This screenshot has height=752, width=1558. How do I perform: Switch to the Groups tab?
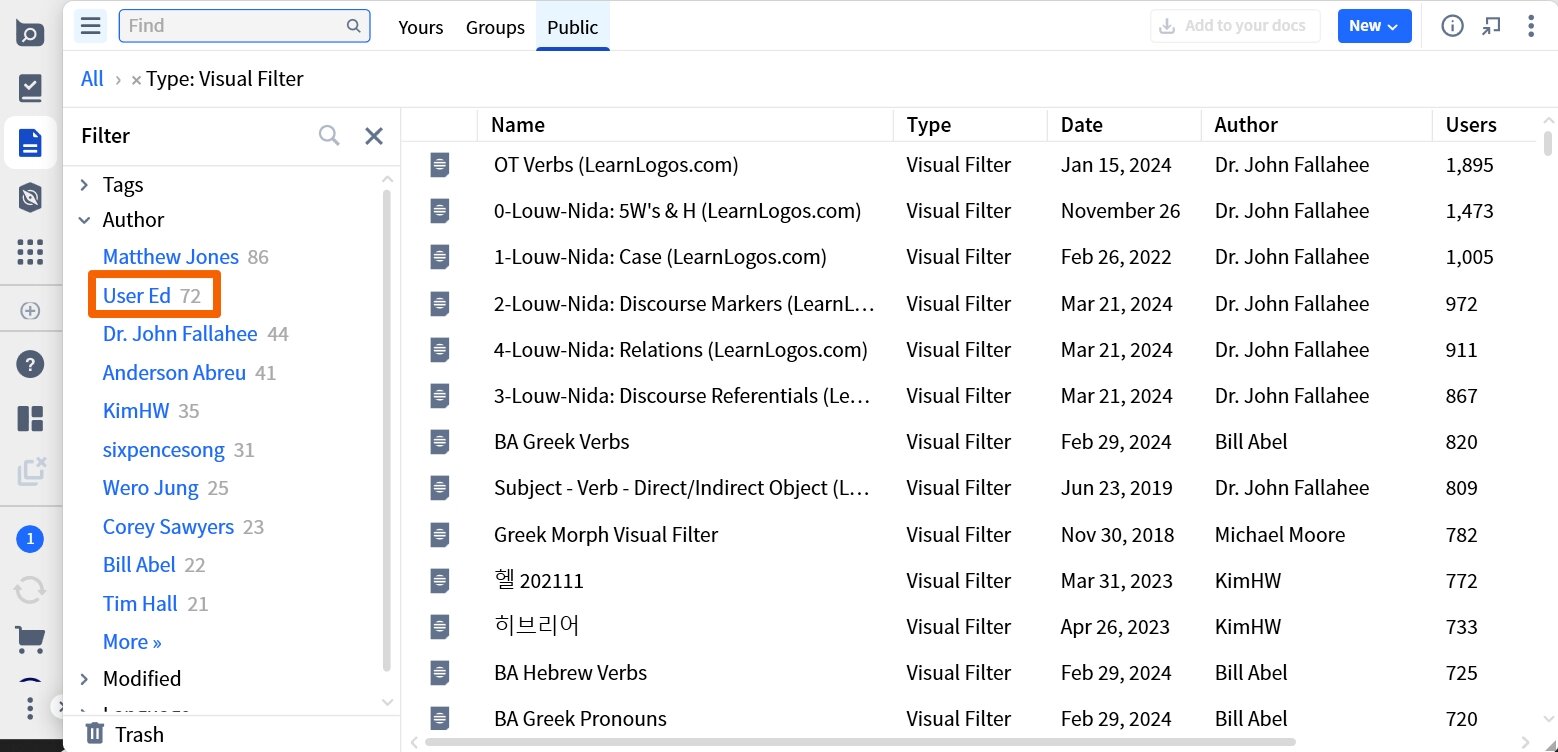[495, 27]
